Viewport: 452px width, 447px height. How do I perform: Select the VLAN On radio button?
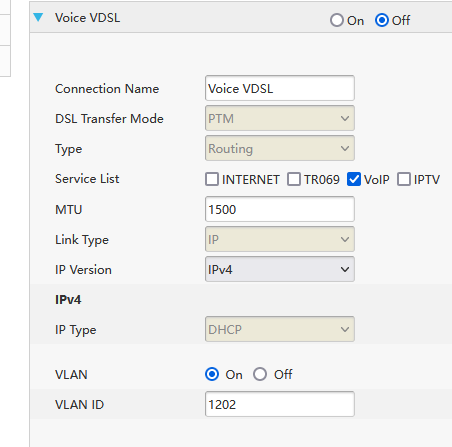pyautogui.click(x=212, y=374)
